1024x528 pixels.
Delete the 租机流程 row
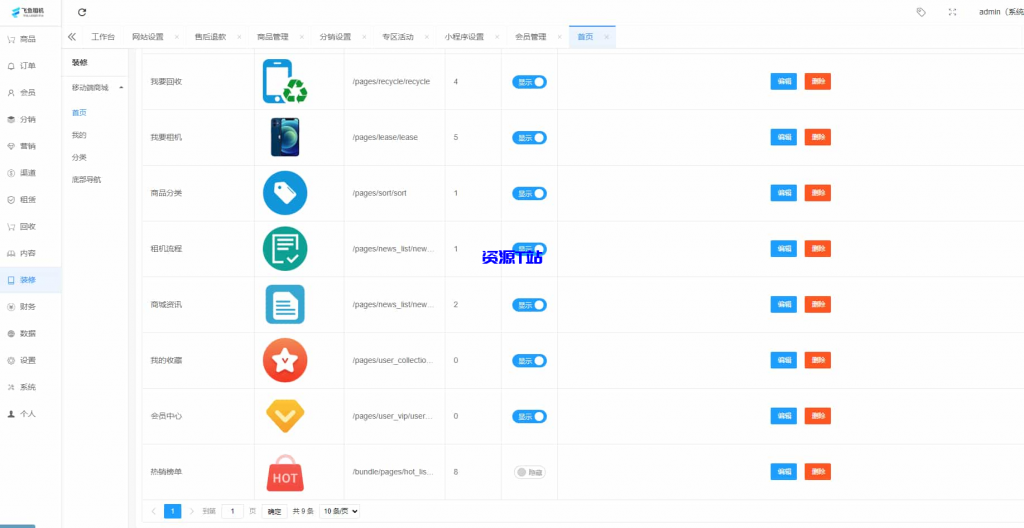point(818,248)
